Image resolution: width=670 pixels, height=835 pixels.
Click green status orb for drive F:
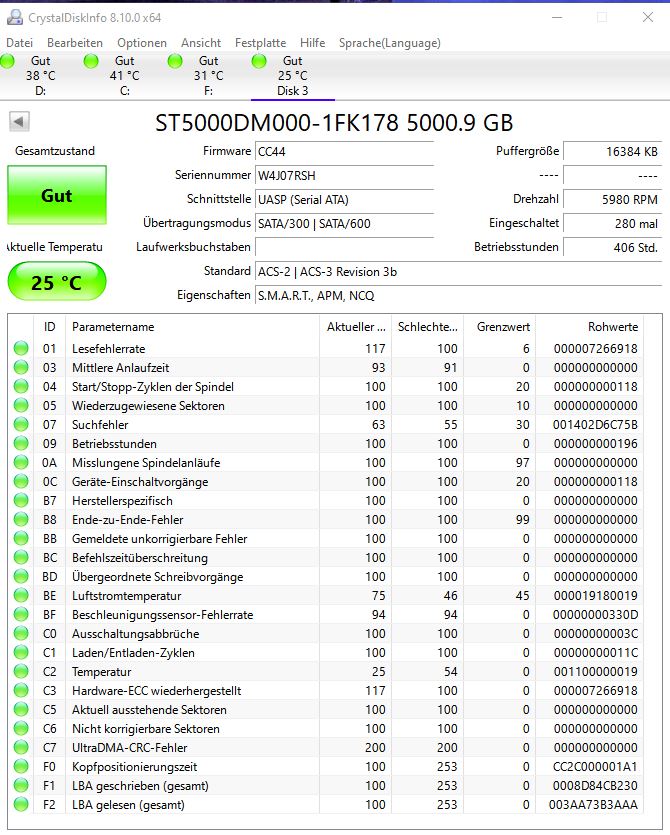tap(175, 61)
